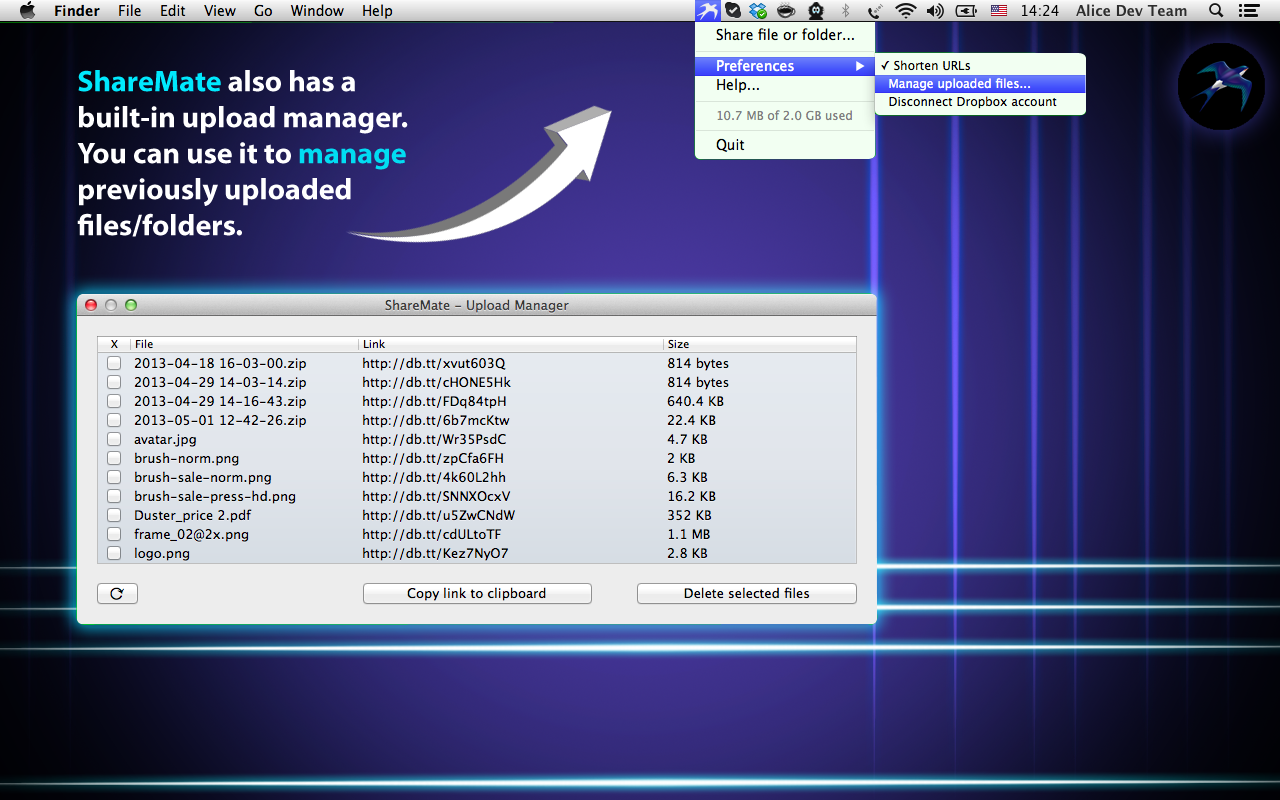Open the Dropbox menu bar icon
1280x800 pixels.
[x=759, y=11]
